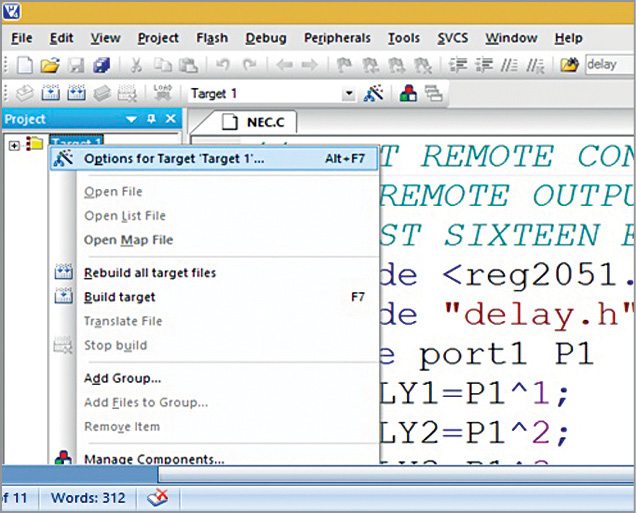Close the Project panel
636x513 pixels.
(170, 119)
